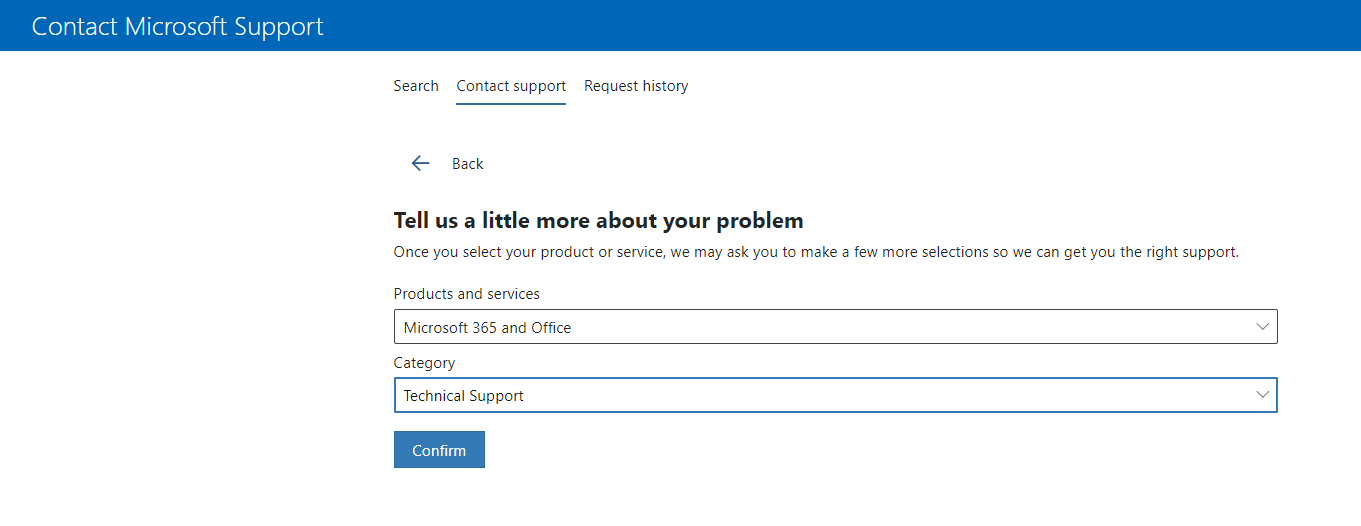Viewport: 1361px width, 526px height.
Task: Click the Category field label
Action: click(424, 363)
